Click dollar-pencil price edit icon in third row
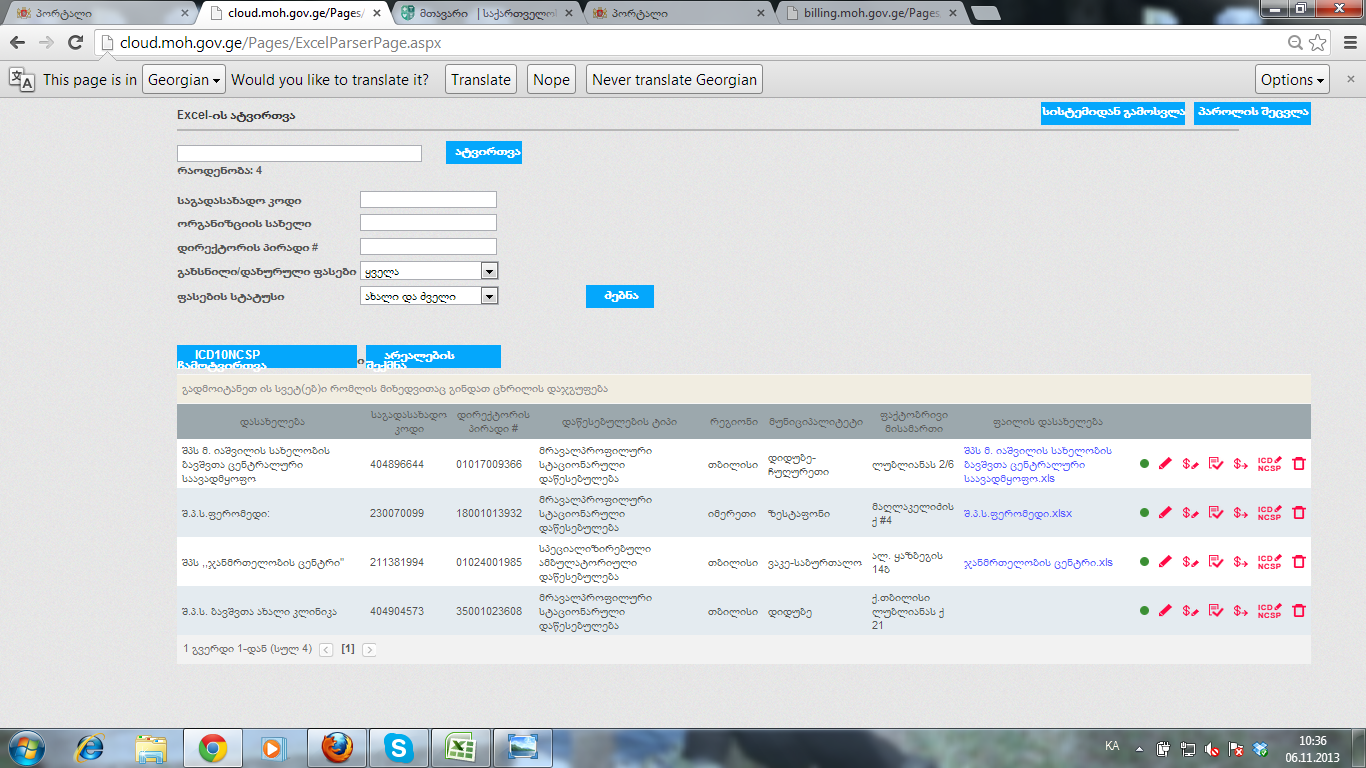This screenshot has width=1366, height=768. pos(1190,562)
